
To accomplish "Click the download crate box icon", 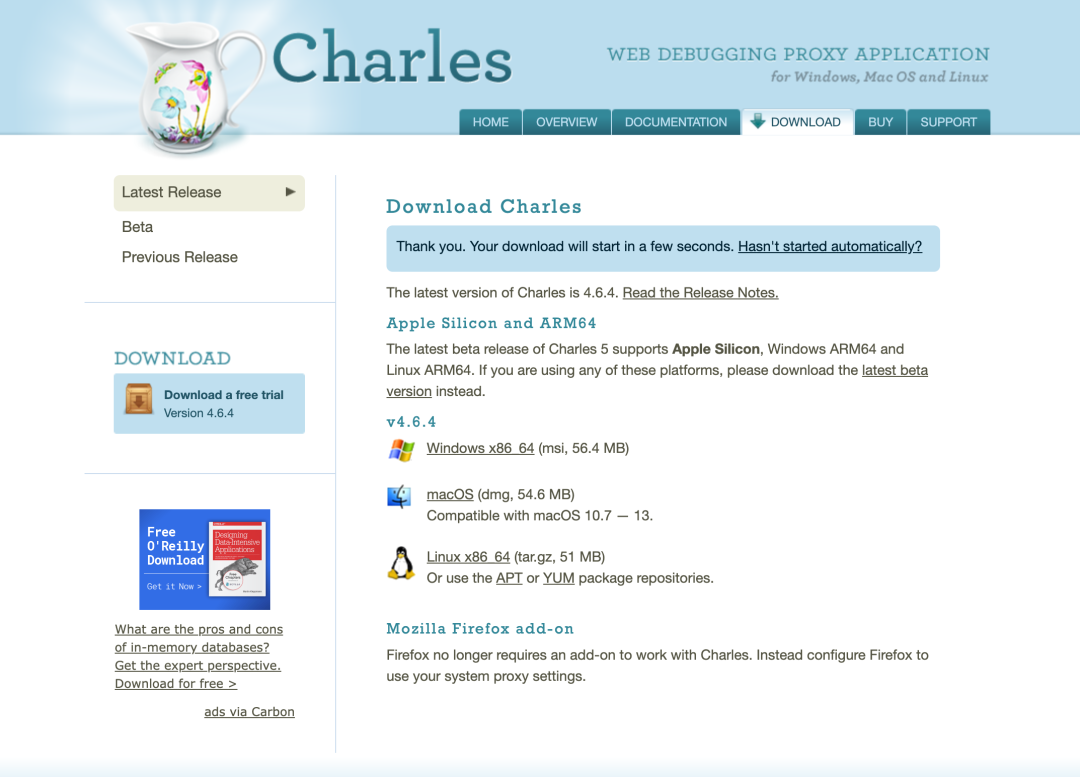I will tap(138, 400).
